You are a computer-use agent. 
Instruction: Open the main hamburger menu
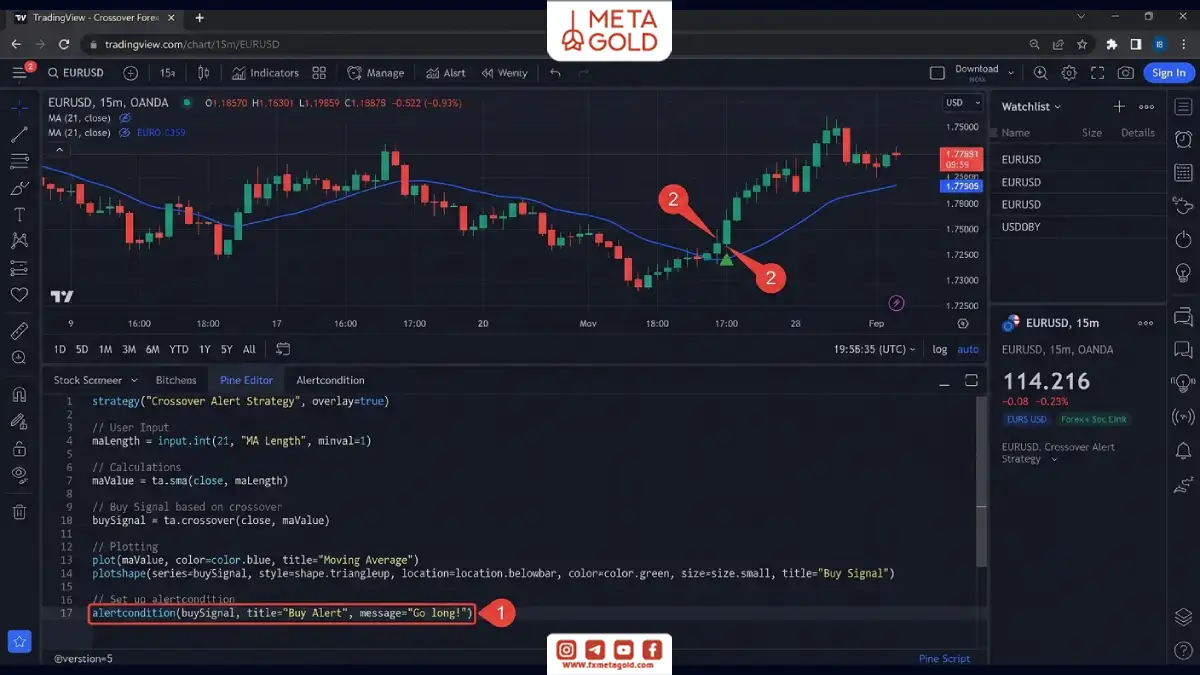tap(19, 73)
